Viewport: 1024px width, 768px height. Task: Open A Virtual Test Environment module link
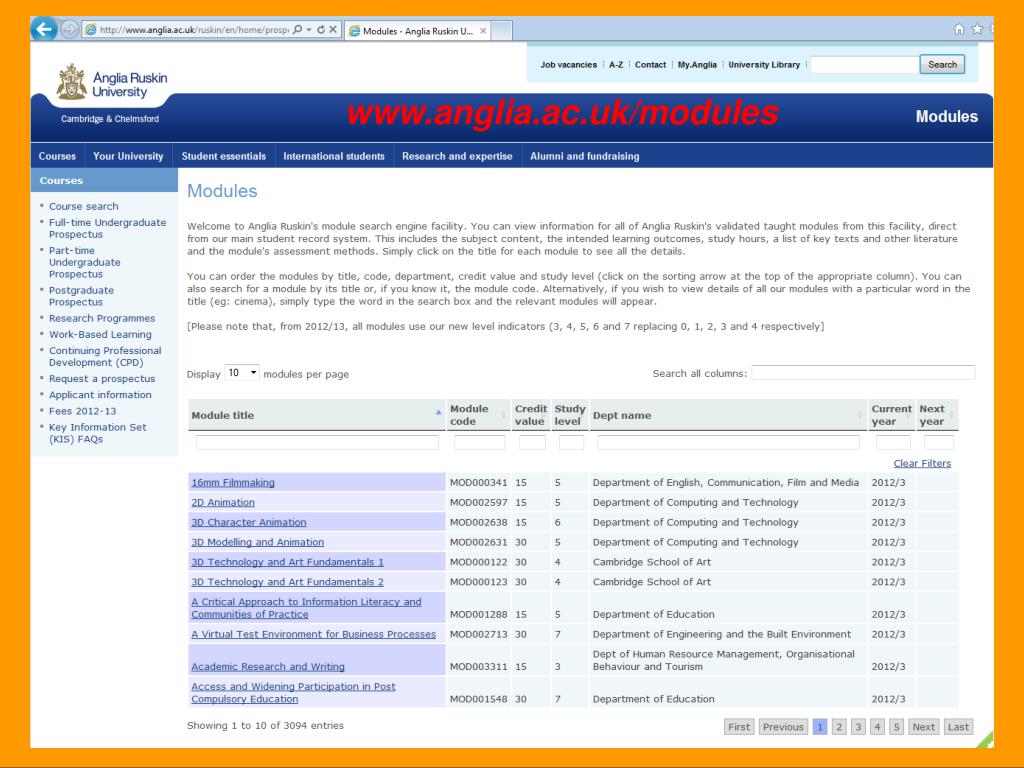coord(313,634)
